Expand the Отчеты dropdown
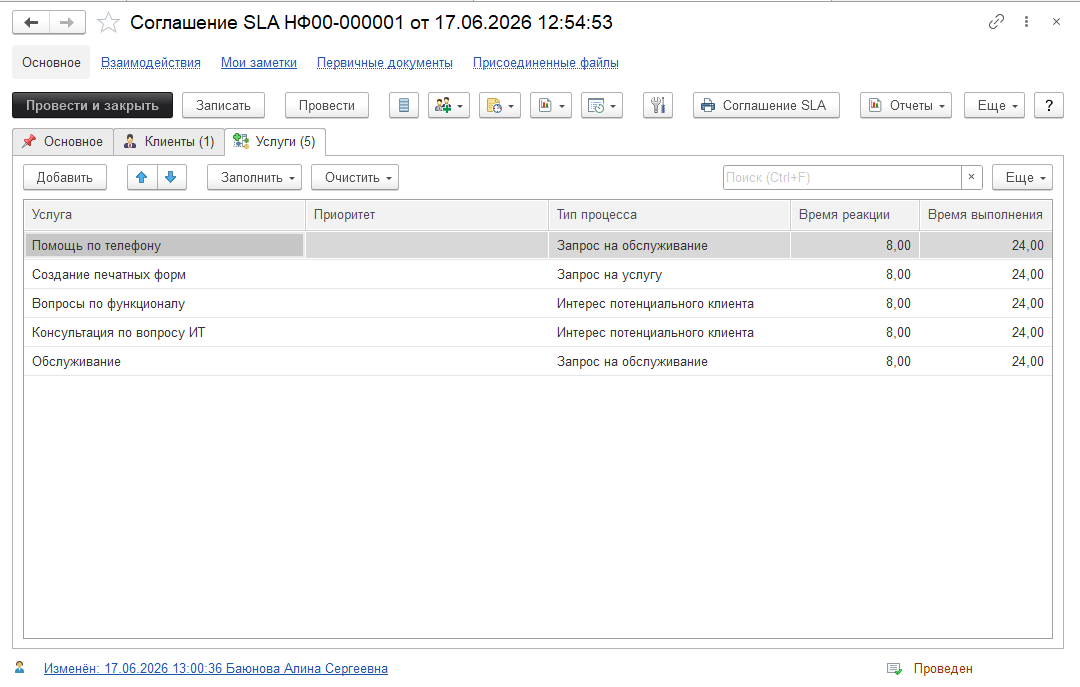The width and height of the screenshot is (1080, 687). (906, 105)
